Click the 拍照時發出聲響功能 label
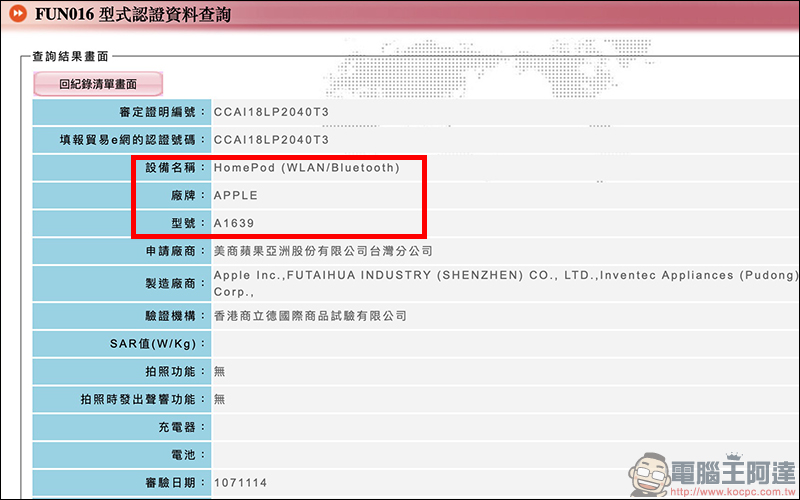 tap(143, 399)
